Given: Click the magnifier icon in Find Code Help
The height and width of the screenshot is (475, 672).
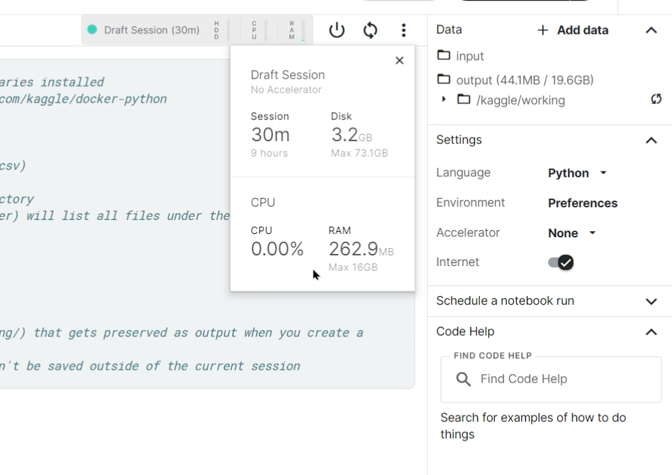Looking at the screenshot, I should click(463, 379).
